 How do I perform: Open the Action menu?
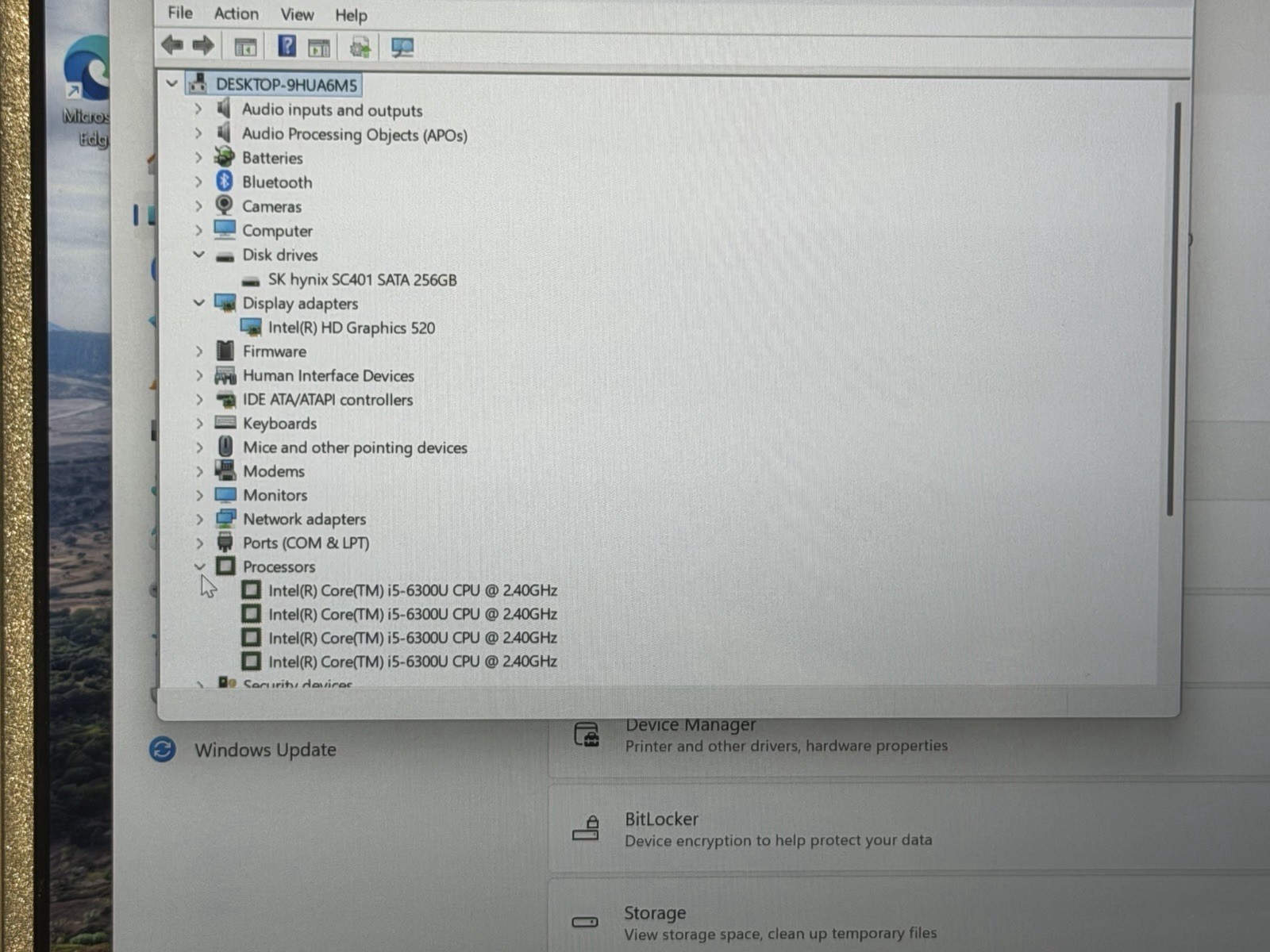coord(237,13)
